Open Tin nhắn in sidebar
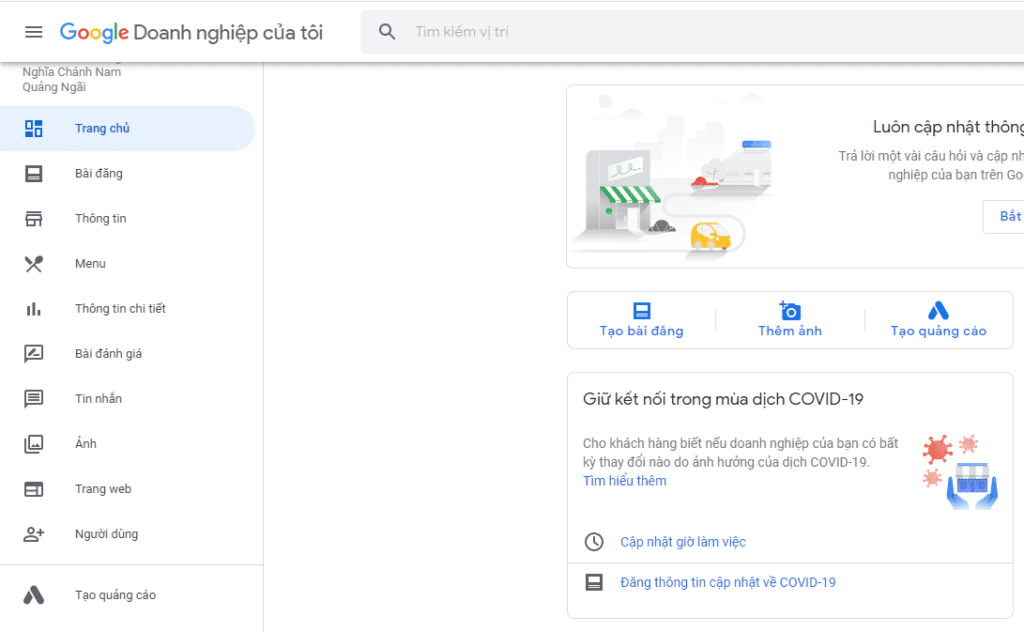 pos(127,399)
